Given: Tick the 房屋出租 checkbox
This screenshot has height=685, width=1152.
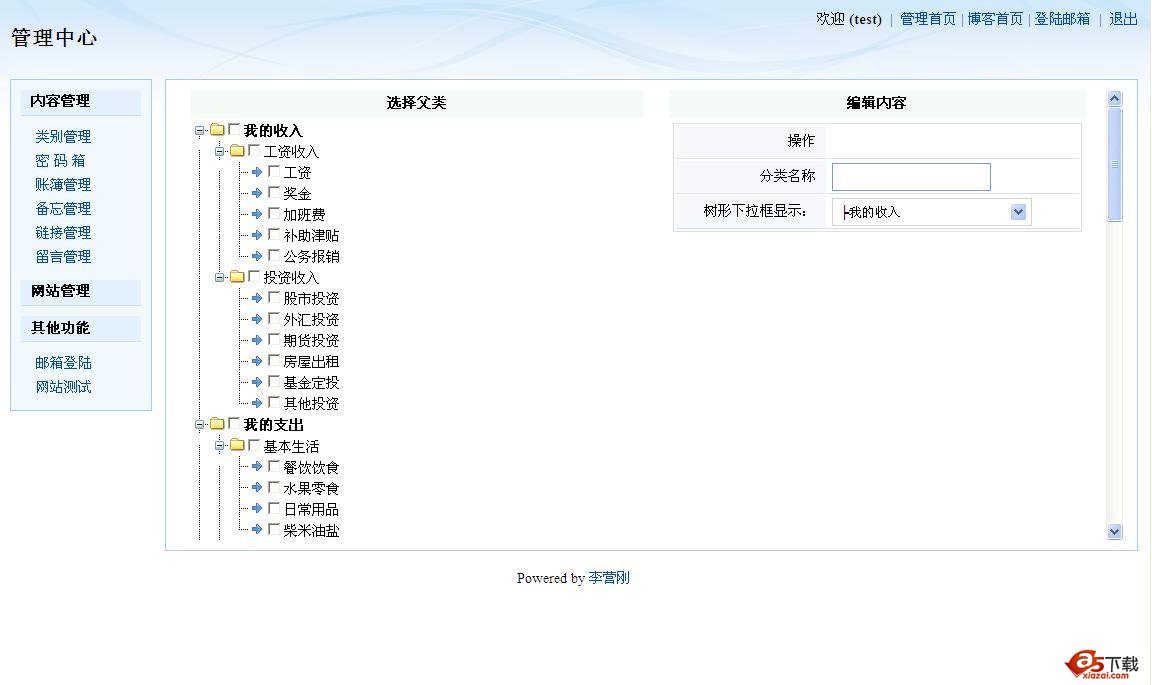Looking at the screenshot, I should [274, 361].
